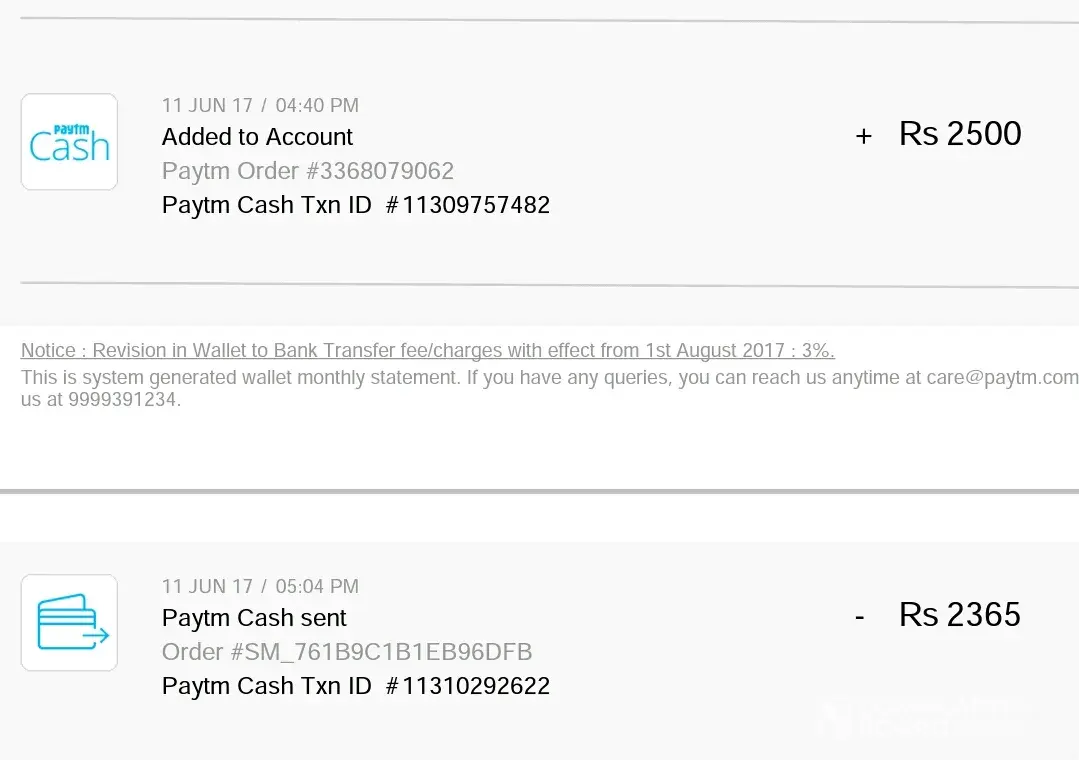
Task: Click Order #SM_761B9C1B1EB96DFB
Action: coord(347,652)
